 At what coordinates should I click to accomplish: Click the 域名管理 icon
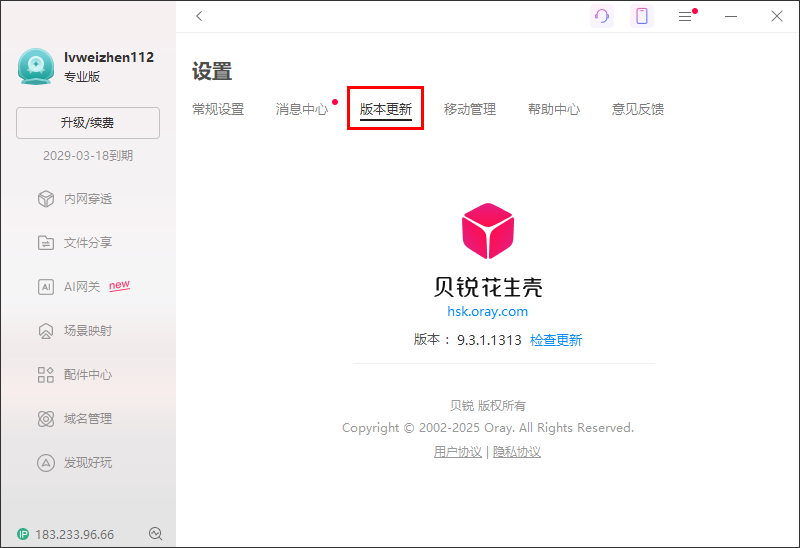[x=46, y=419]
